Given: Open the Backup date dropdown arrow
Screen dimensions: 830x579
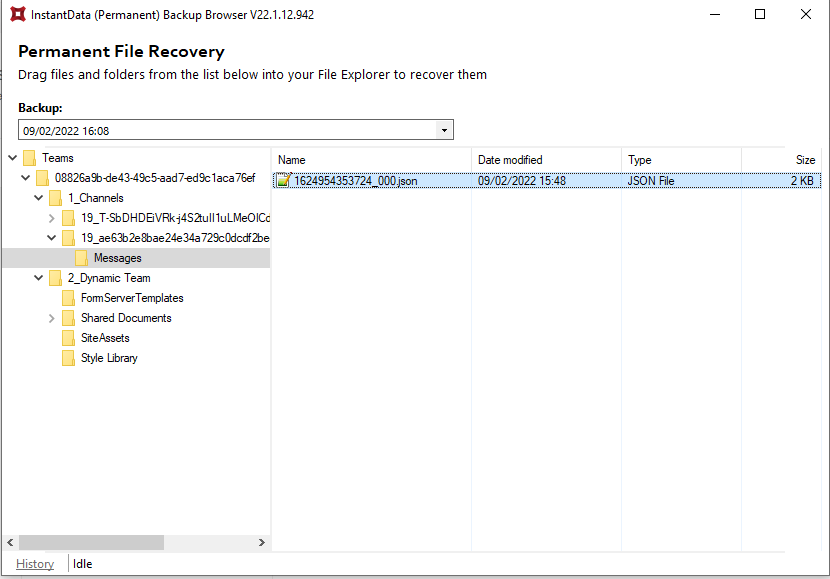Looking at the screenshot, I should (444, 130).
